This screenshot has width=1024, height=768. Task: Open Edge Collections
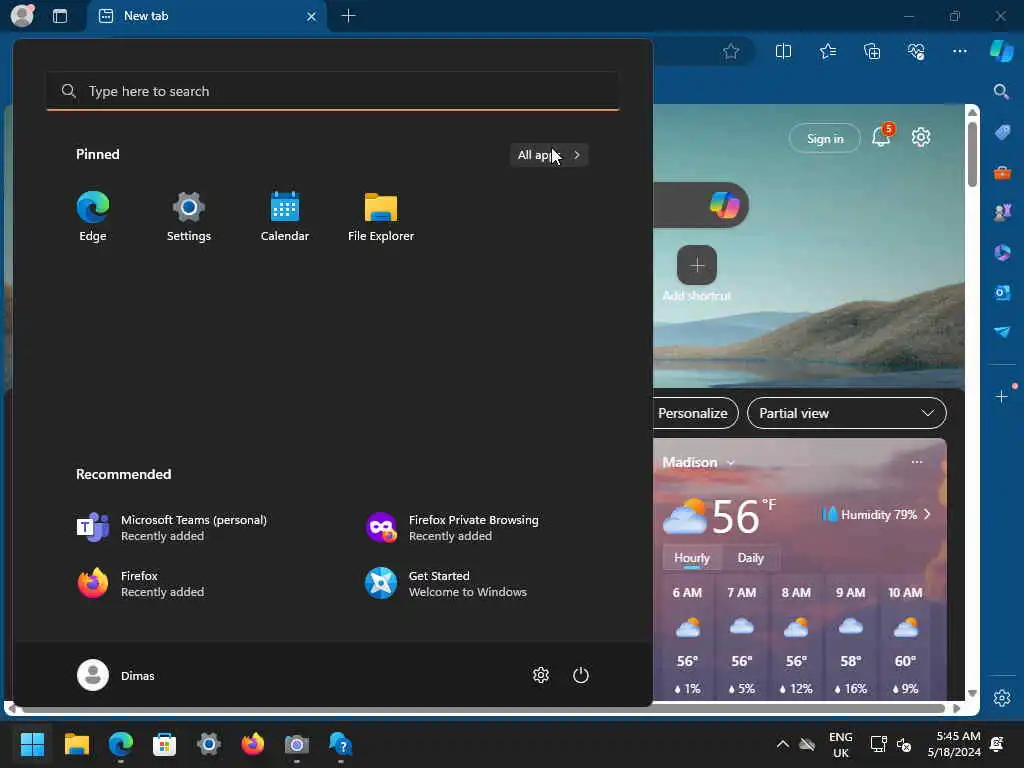[x=872, y=51]
